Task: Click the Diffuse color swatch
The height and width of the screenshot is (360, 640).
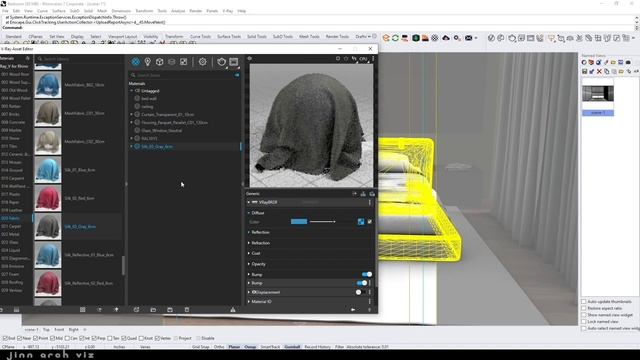Action: 299,222
